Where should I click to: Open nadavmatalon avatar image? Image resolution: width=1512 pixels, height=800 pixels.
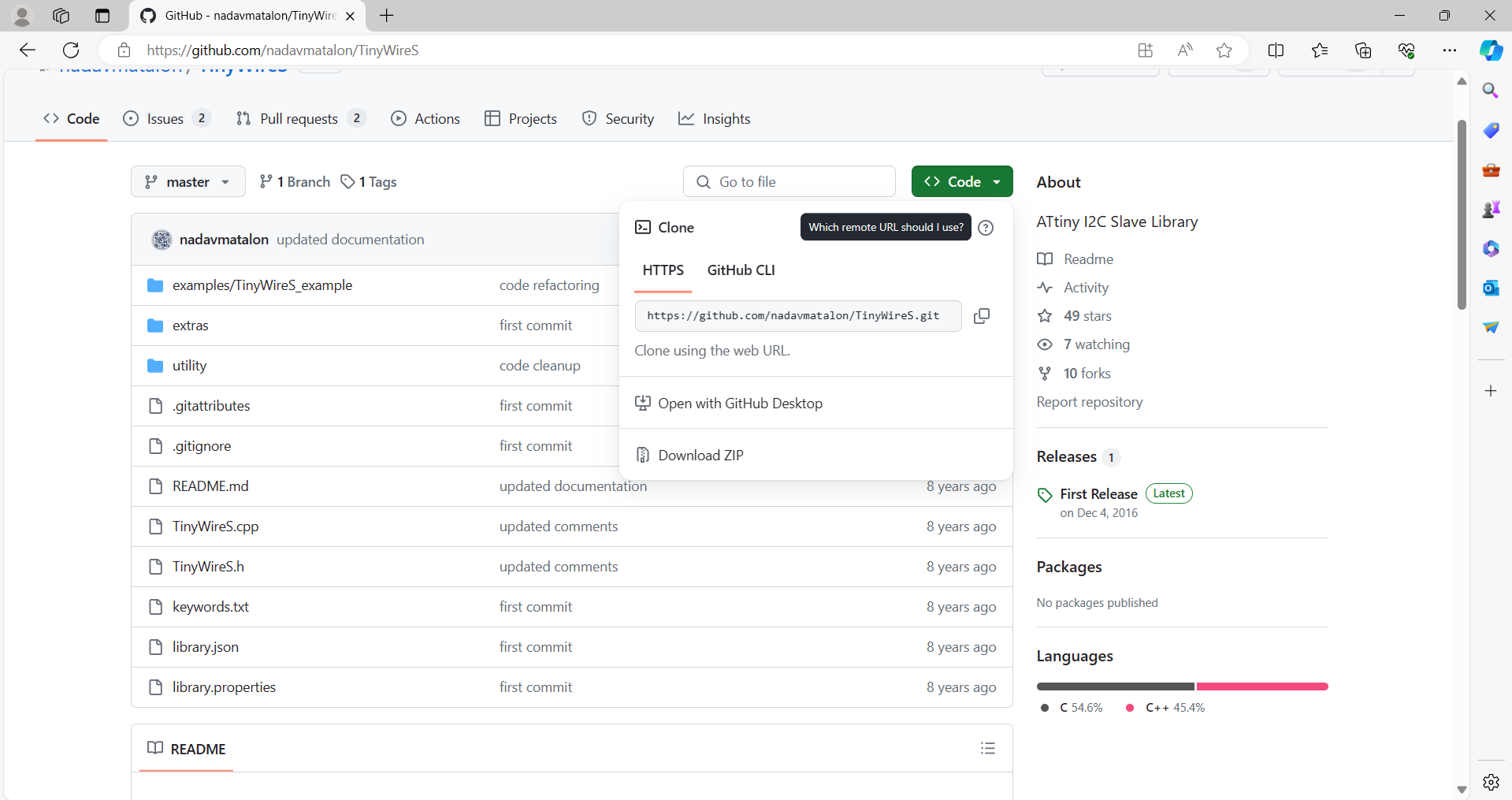click(162, 240)
